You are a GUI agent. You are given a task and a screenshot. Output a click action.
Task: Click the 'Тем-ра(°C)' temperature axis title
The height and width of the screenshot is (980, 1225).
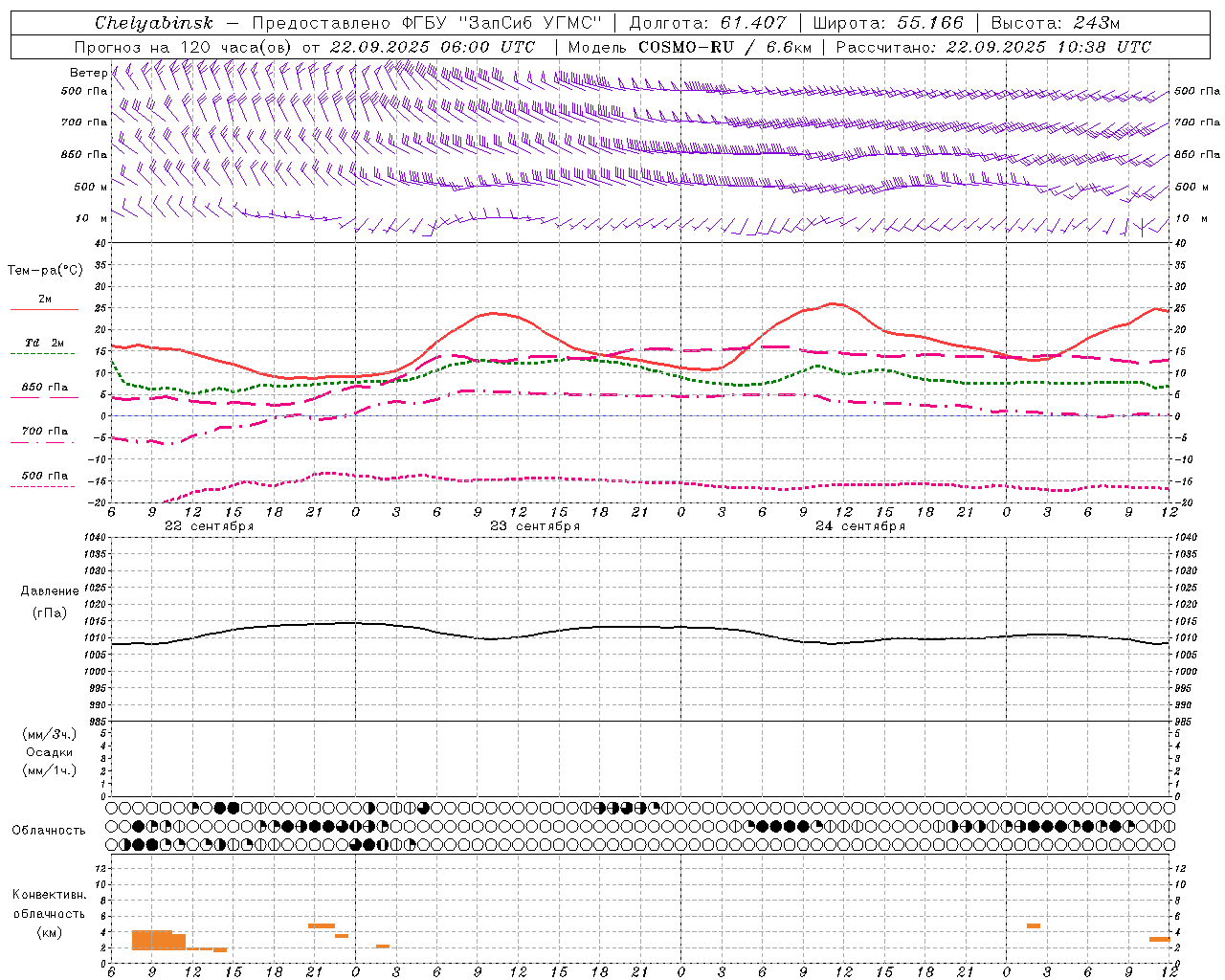(45, 271)
